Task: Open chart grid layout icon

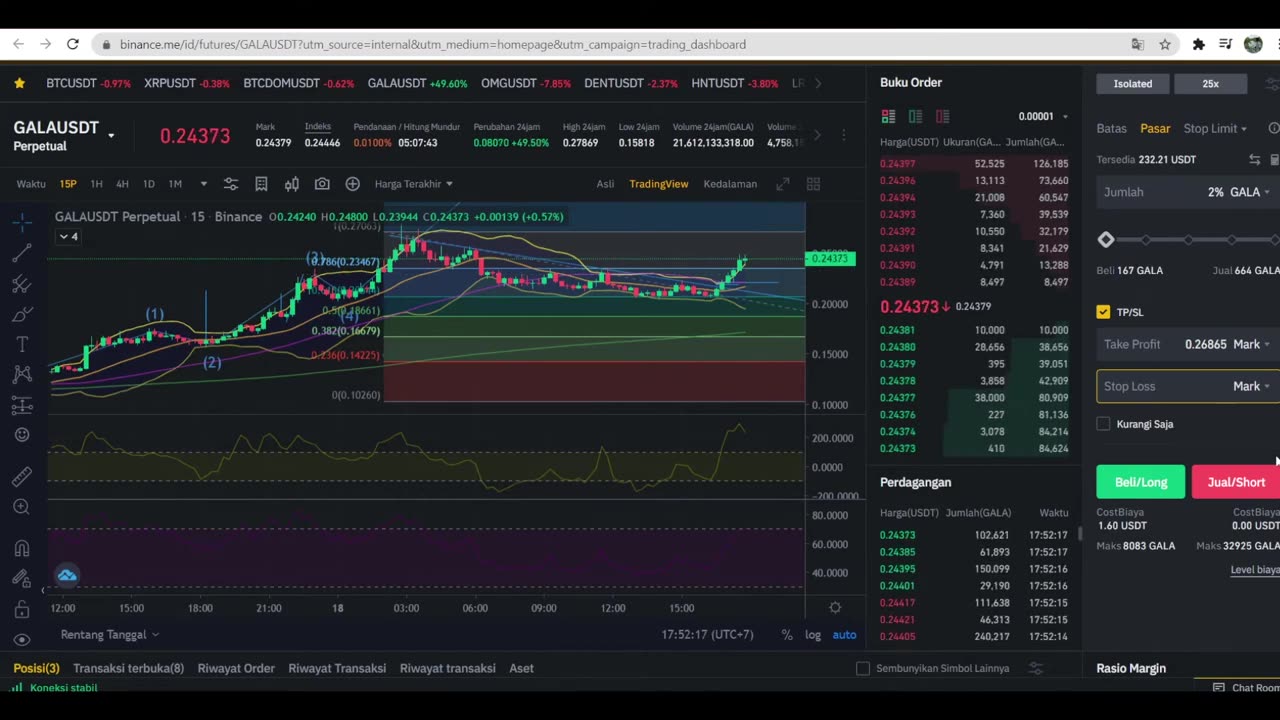Action: point(813,184)
